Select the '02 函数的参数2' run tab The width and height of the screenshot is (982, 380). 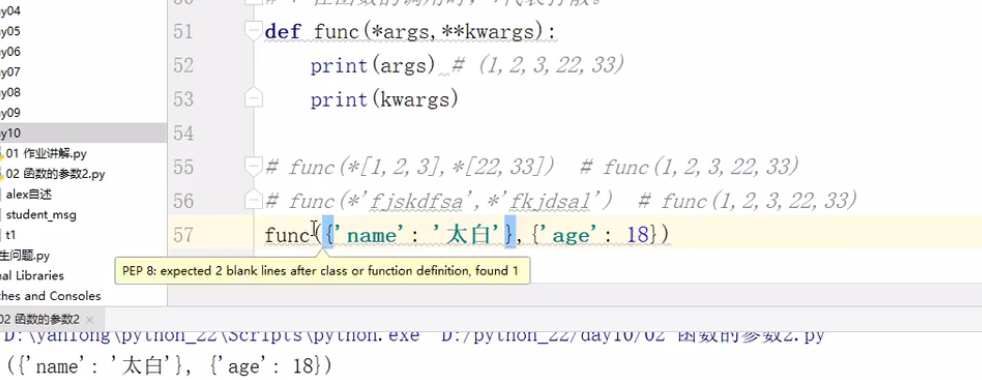(x=39, y=319)
